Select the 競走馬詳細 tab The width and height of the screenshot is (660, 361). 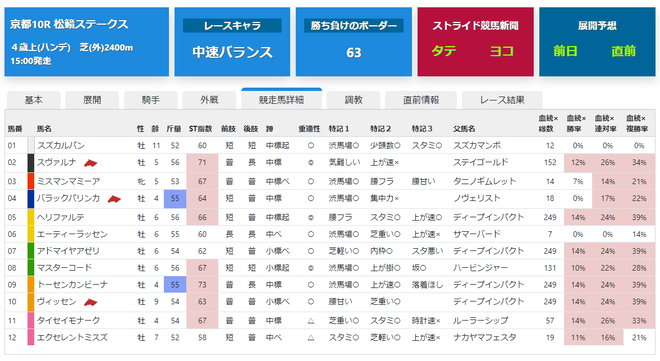[281, 99]
